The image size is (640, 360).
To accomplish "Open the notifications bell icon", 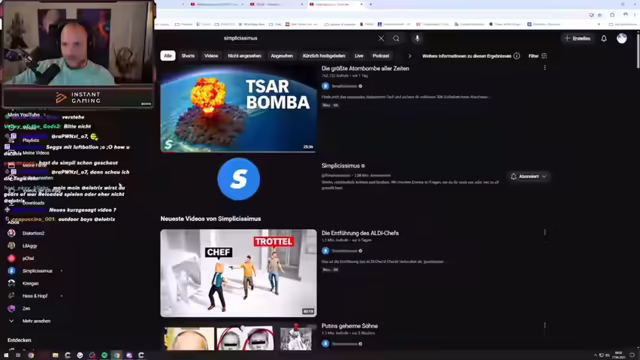I will (x=604, y=38).
